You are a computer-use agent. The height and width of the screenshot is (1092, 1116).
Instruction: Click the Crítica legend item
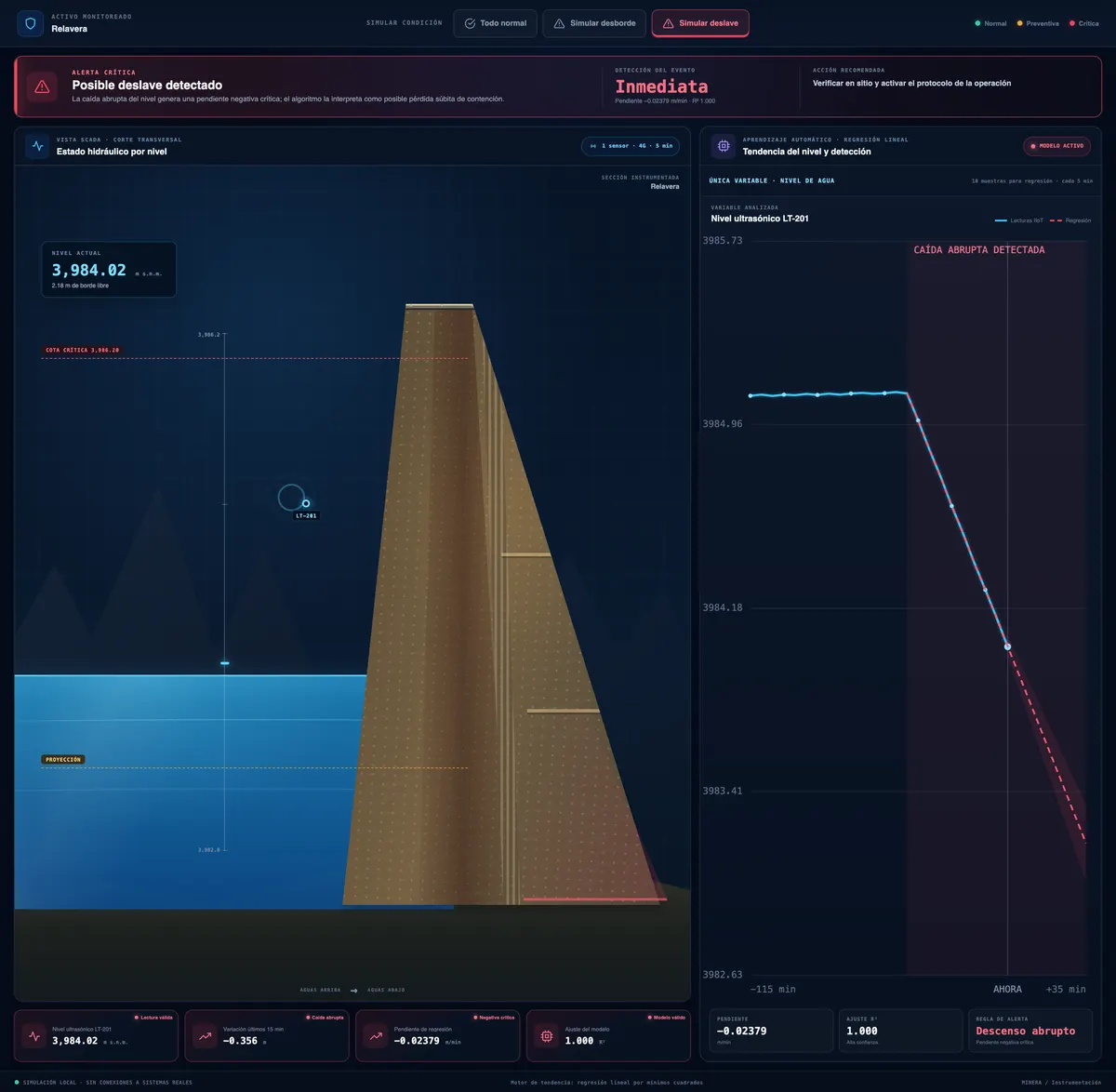(x=1084, y=23)
